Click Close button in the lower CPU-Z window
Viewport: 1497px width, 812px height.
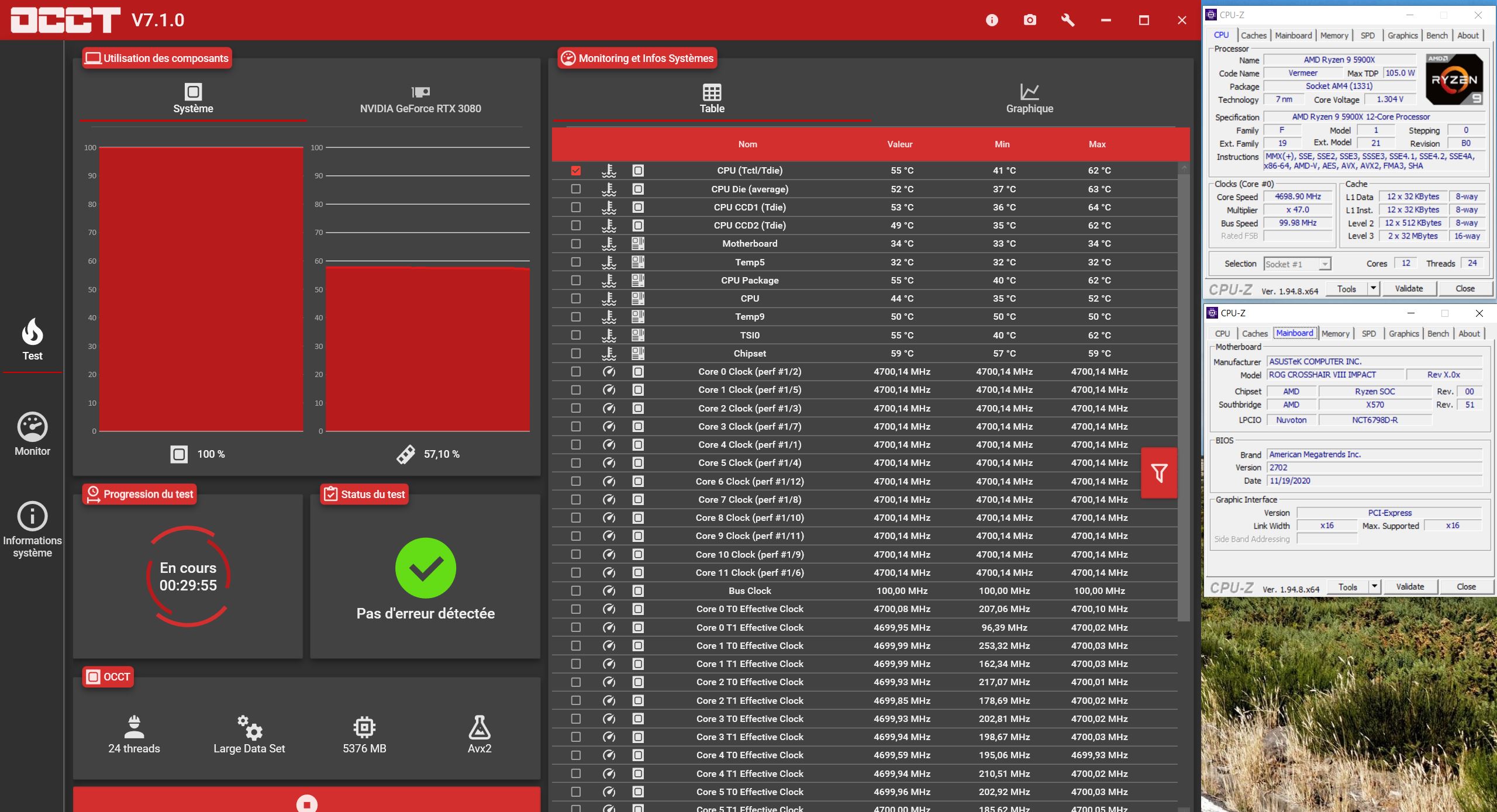[x=1466, y=587]
